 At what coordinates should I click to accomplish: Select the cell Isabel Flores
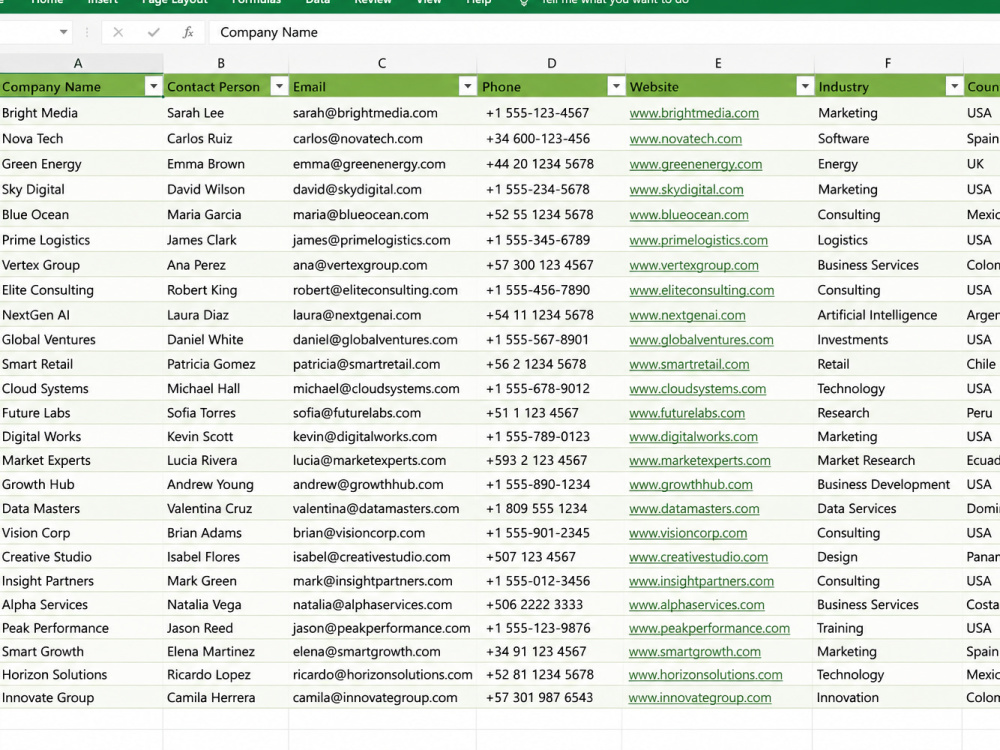[x=226, y=557]
